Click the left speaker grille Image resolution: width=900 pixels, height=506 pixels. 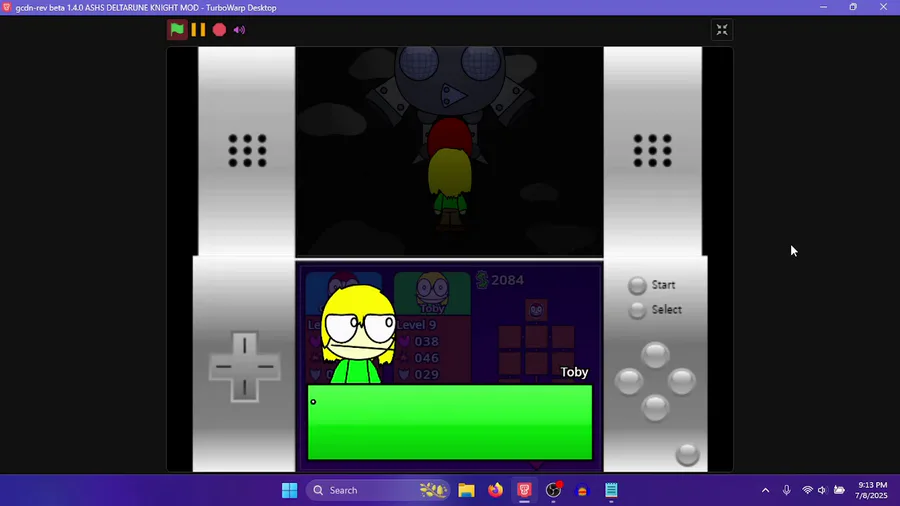click(x=247, y=151)
